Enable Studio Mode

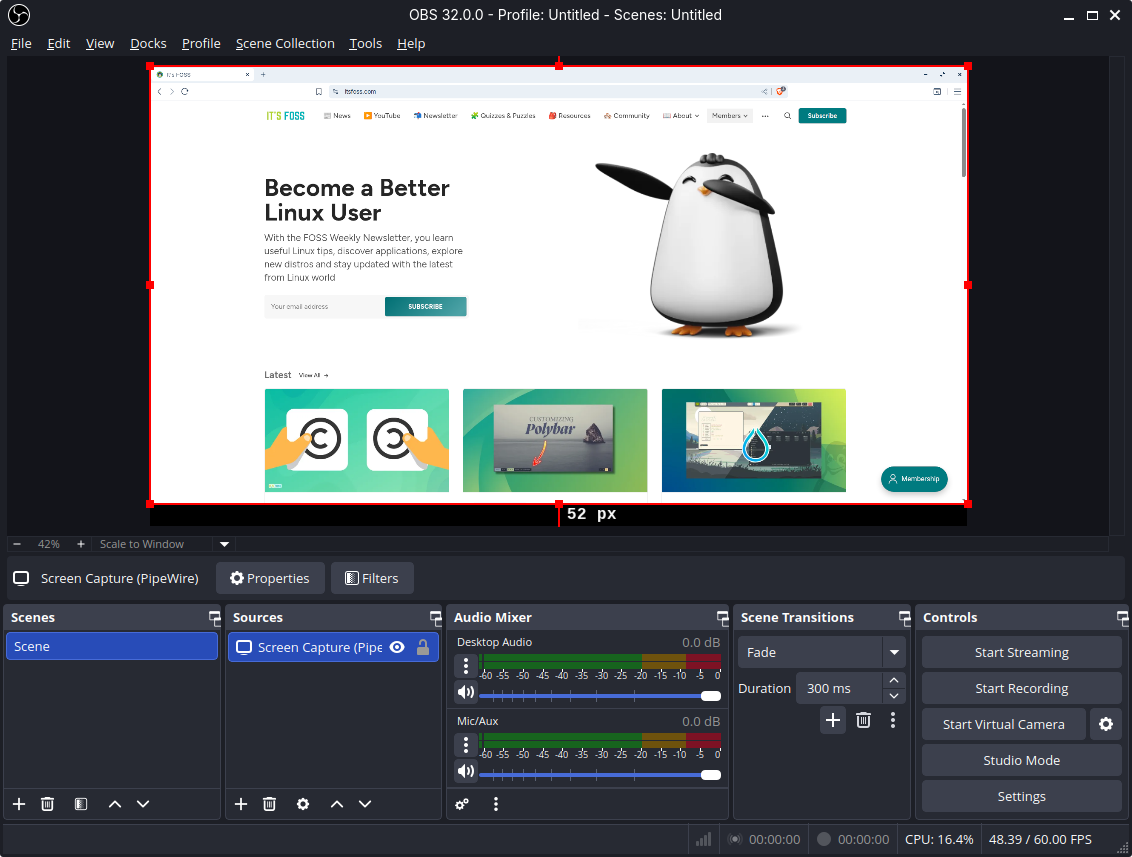point(1021,760)
